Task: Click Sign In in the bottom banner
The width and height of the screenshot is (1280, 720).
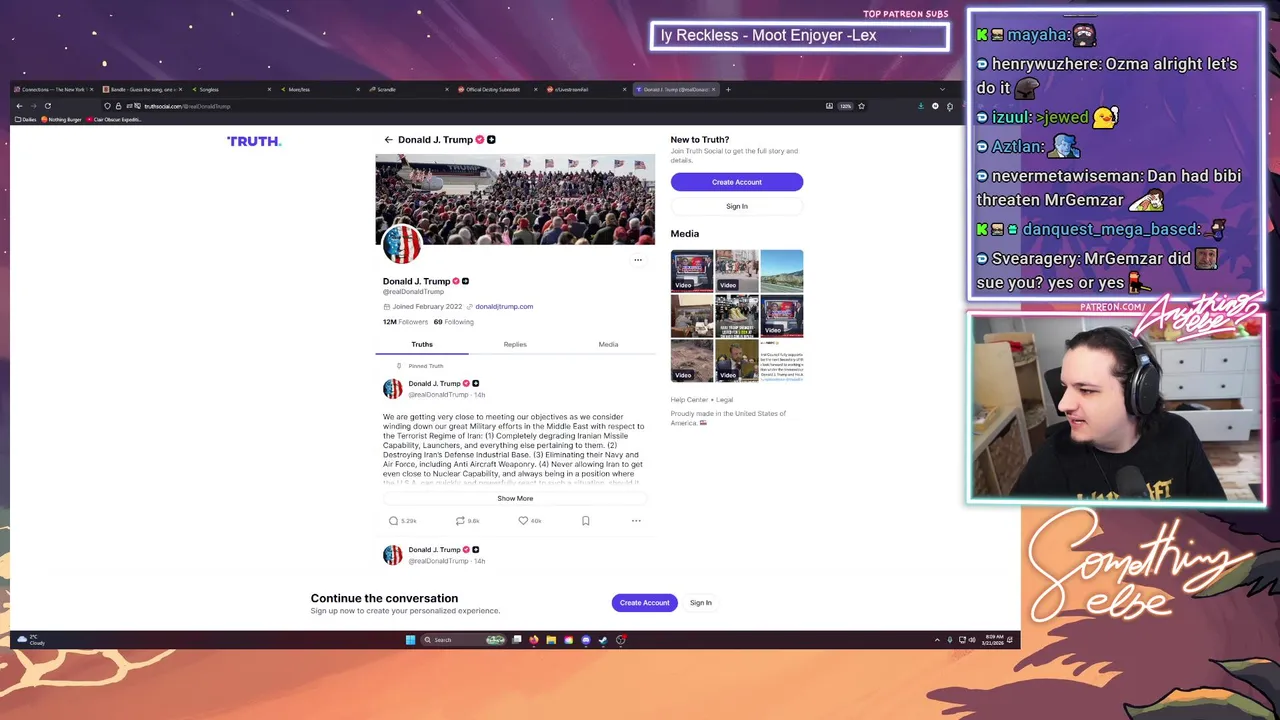Action: point(701,603)
